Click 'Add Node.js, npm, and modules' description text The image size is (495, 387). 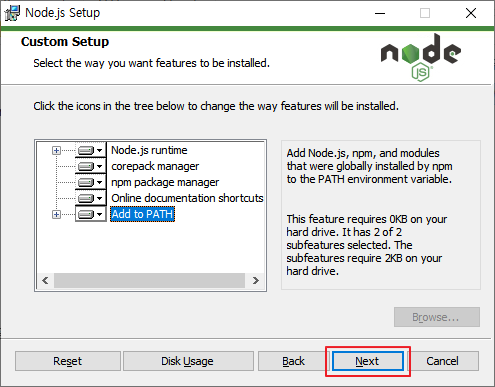[x=369, y=166]
